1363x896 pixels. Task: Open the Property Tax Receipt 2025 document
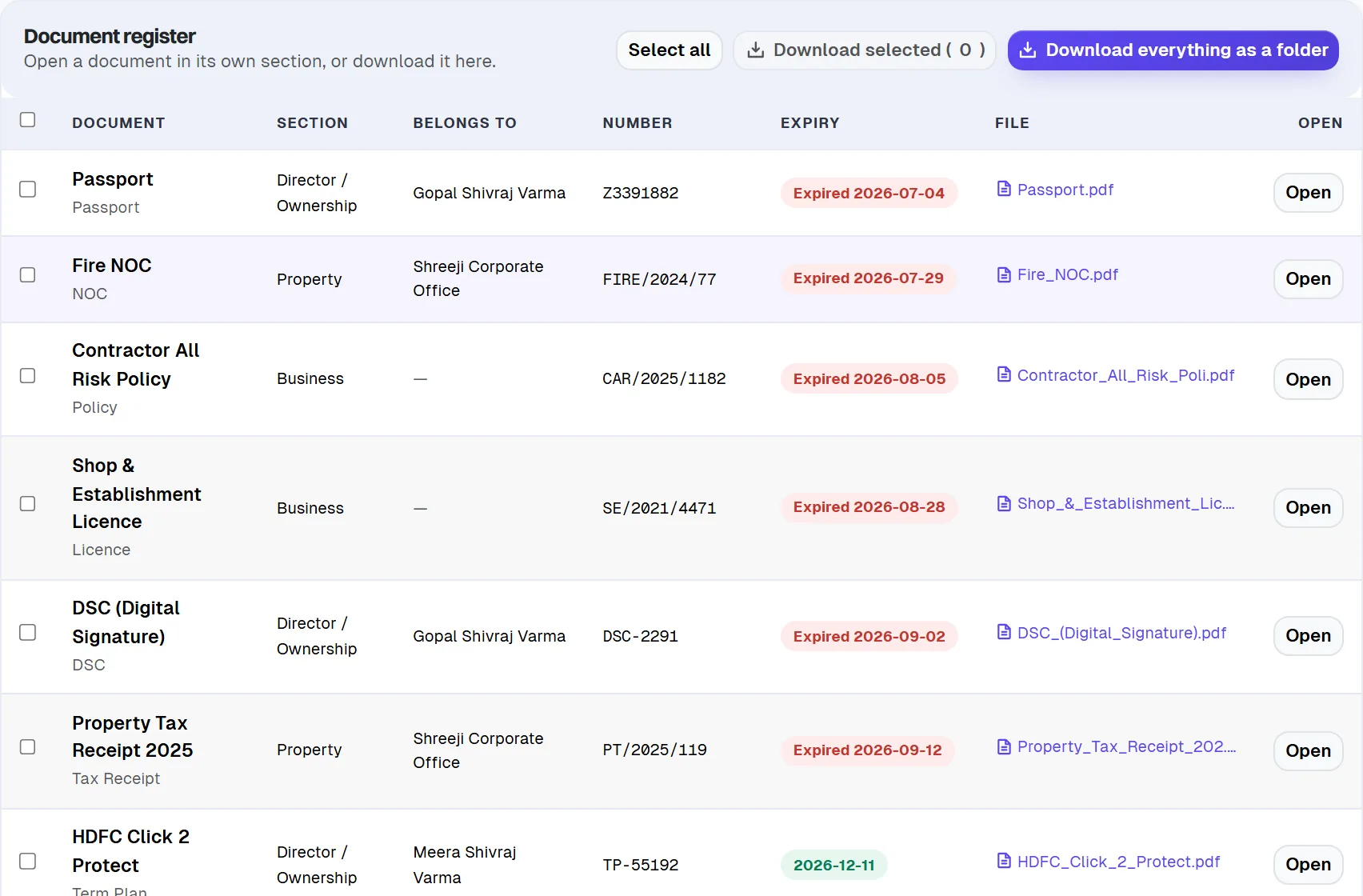[x=1308, y=751]
